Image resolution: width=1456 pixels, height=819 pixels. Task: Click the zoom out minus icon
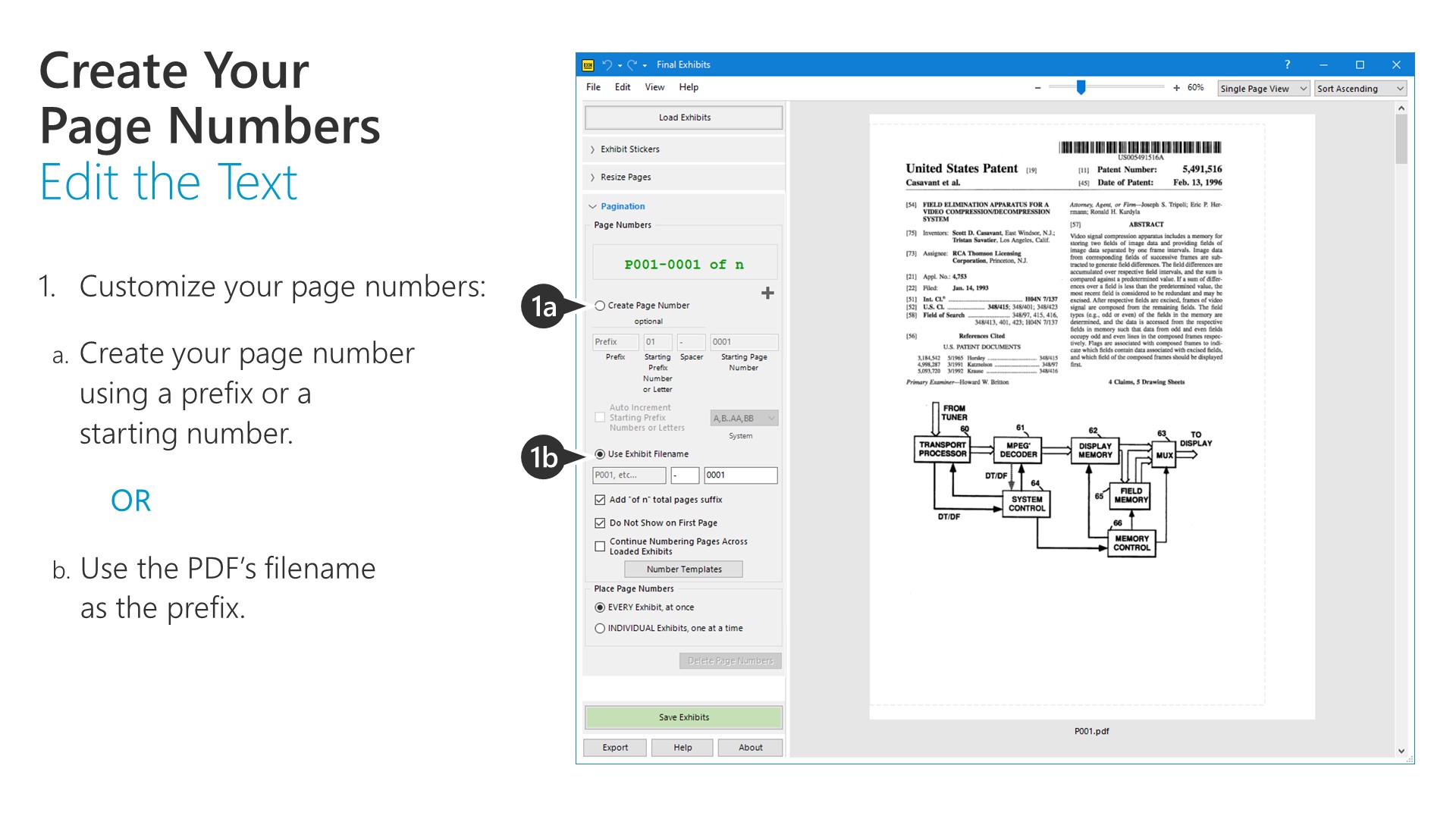click(x=1037, y=87)
